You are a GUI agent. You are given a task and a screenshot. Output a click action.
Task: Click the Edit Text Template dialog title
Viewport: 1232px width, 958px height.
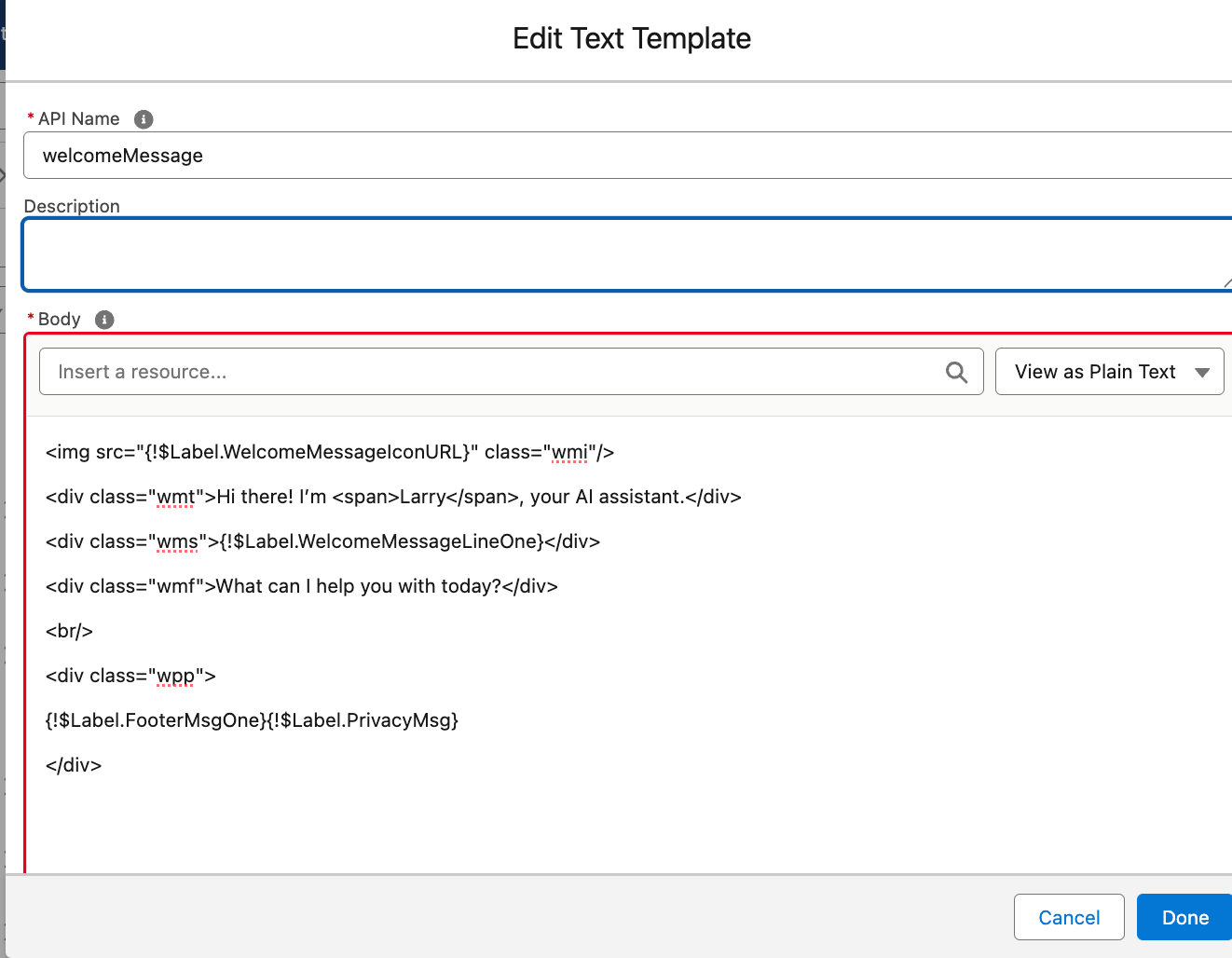coord(631,38)
